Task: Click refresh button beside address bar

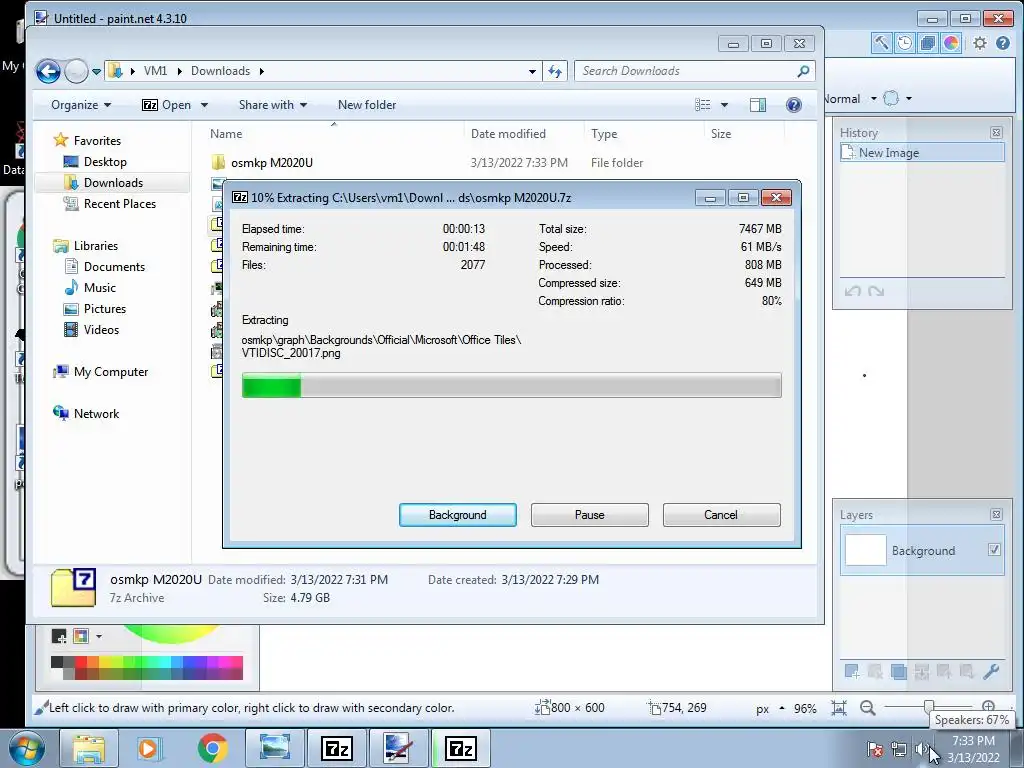Action: click(555, 71)
